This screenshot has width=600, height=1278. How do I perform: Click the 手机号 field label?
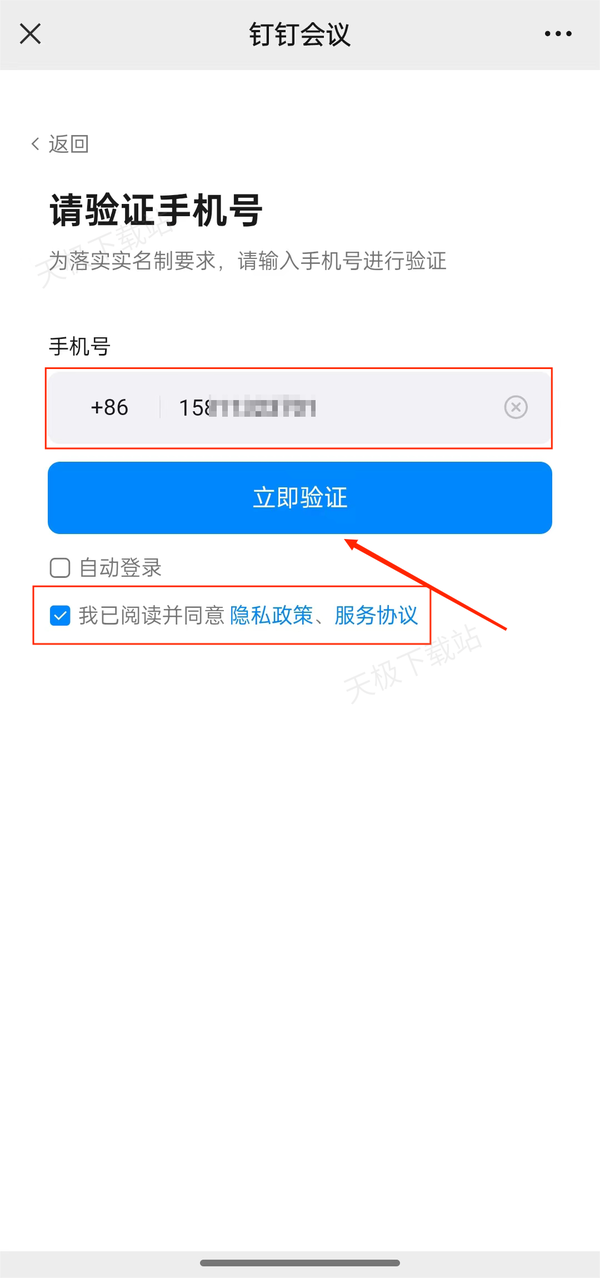tap(80, 347)
